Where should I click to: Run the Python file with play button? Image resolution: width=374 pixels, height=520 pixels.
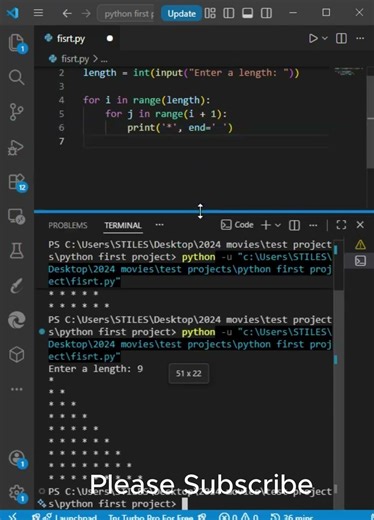point(313,38)
